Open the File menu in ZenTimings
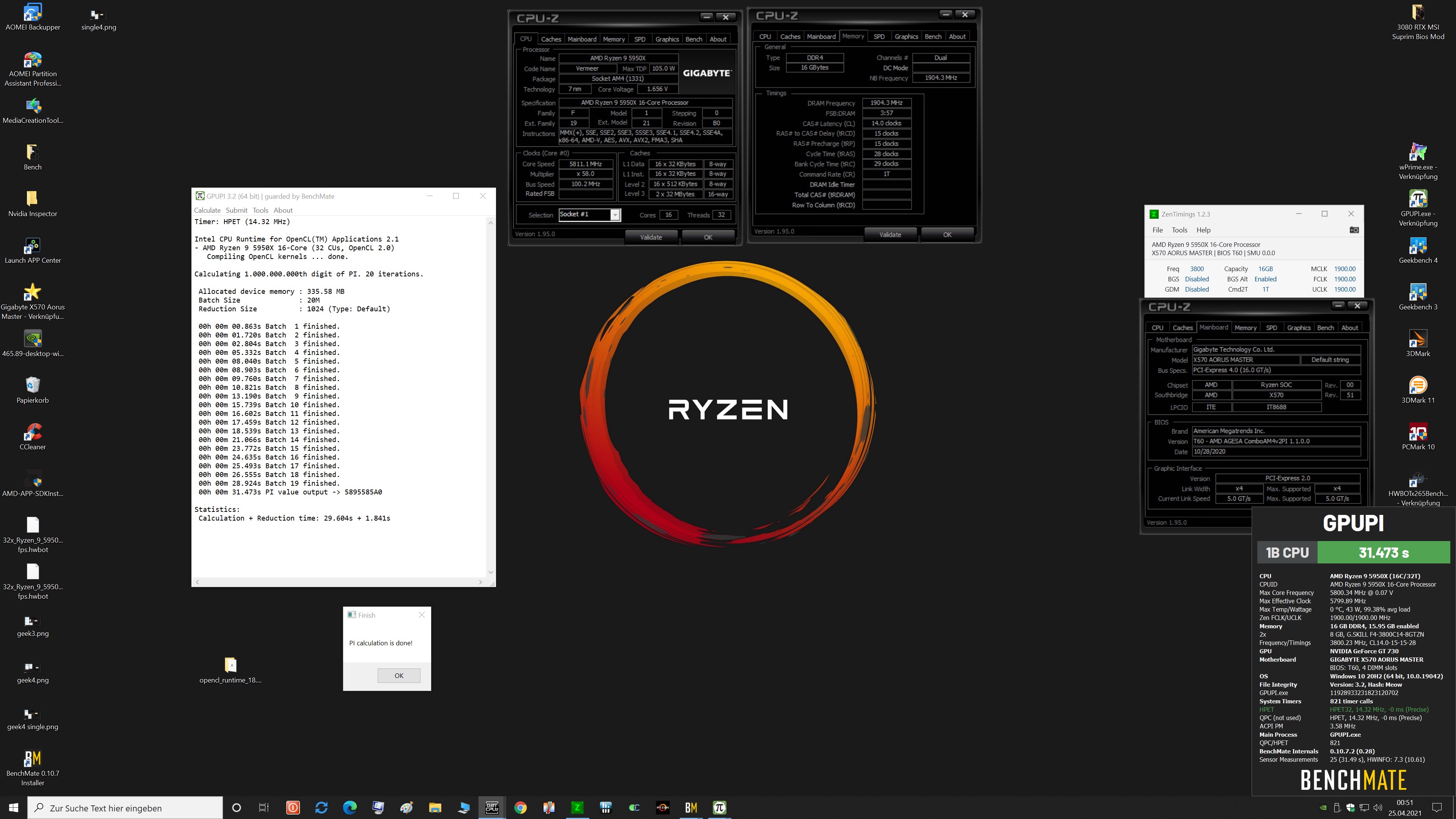 (1158, 230)
